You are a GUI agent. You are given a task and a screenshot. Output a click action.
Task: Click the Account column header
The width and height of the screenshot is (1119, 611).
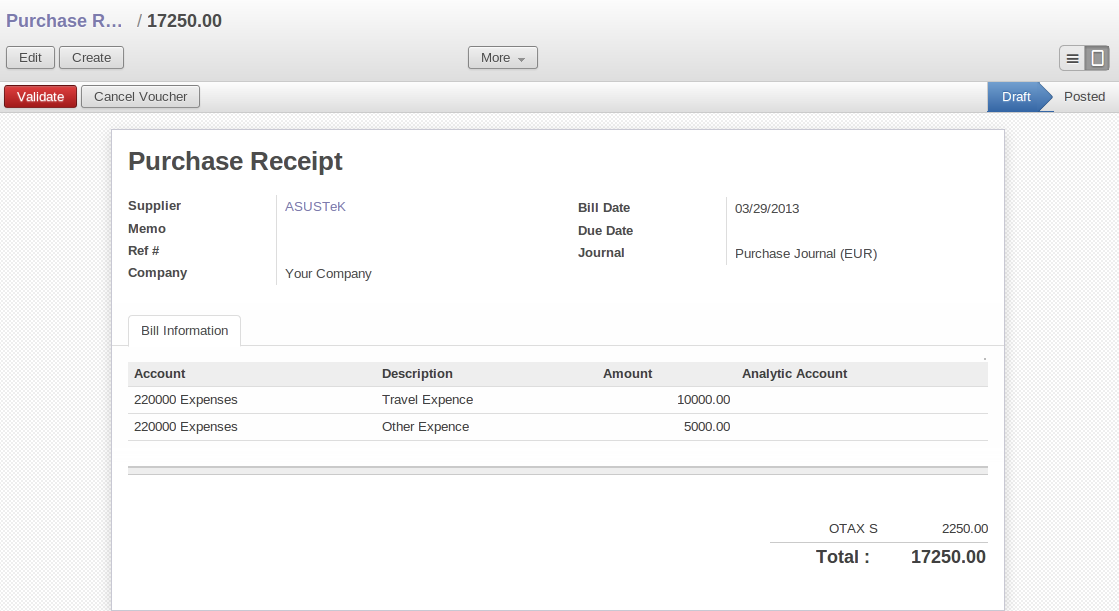(160, 374)
